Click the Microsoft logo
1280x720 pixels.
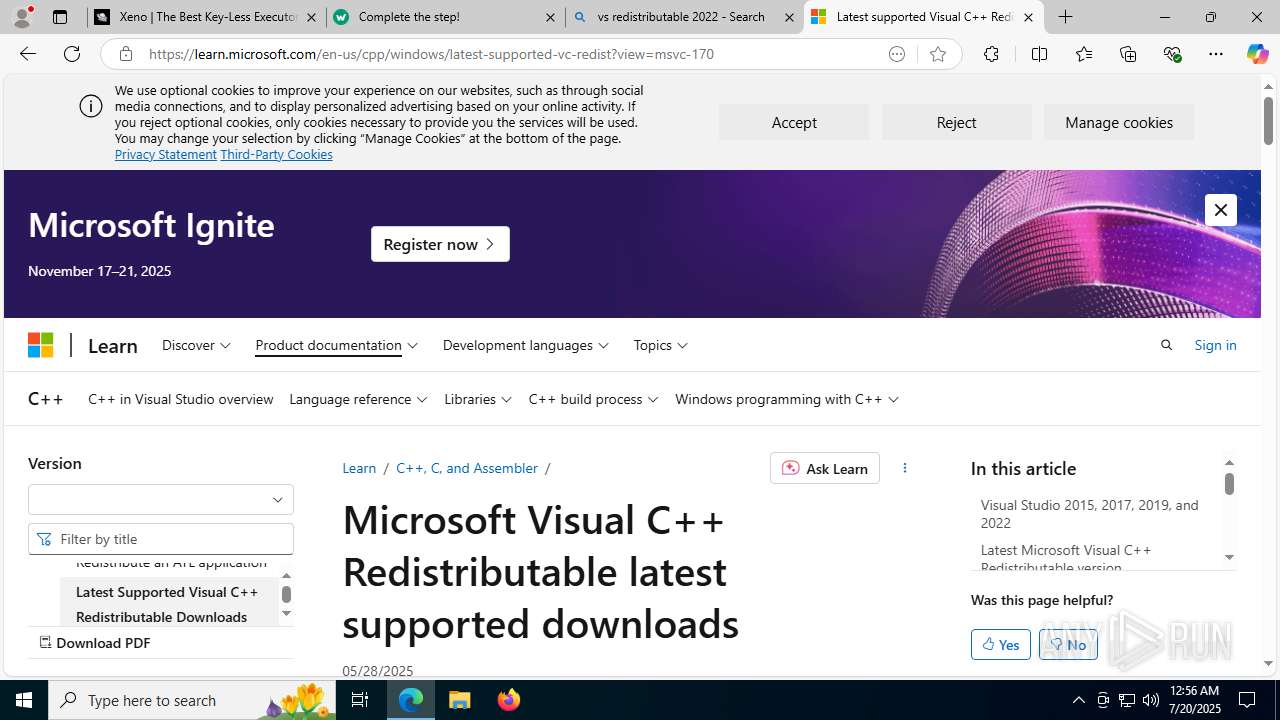click(40, 345)
